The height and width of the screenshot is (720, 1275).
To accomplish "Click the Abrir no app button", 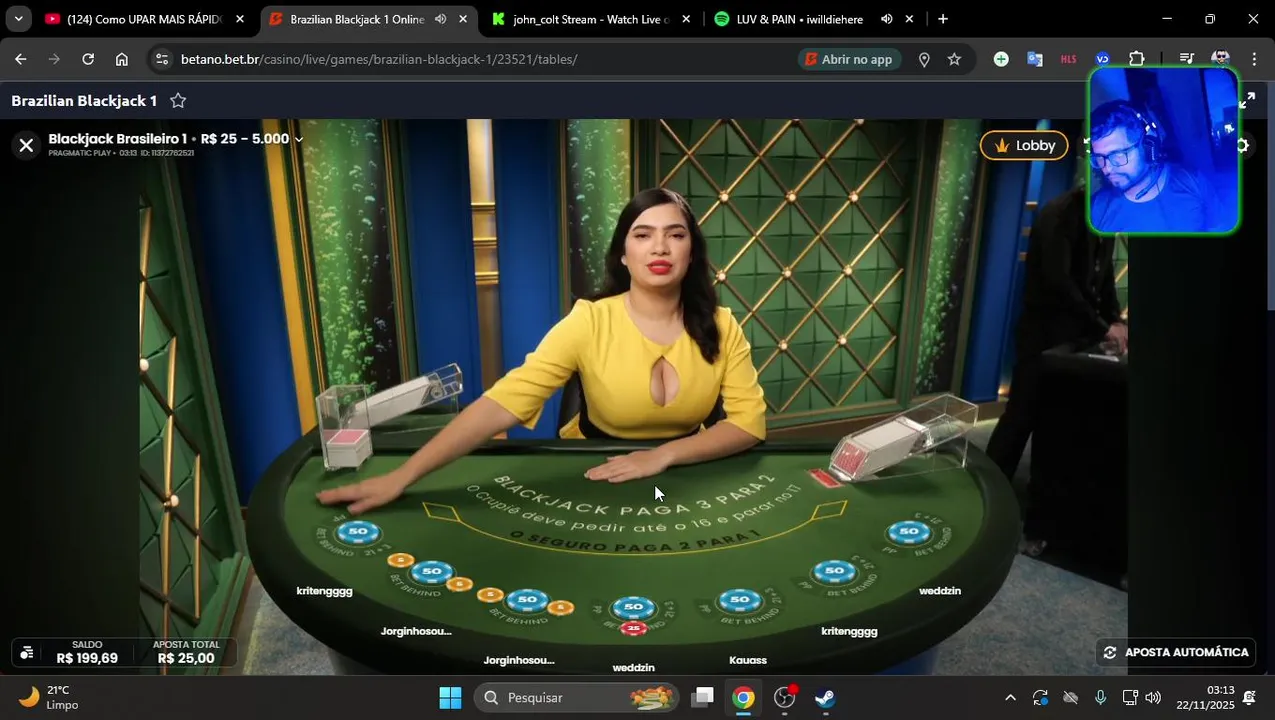I will pyautogui.click(x=849, y=59).
